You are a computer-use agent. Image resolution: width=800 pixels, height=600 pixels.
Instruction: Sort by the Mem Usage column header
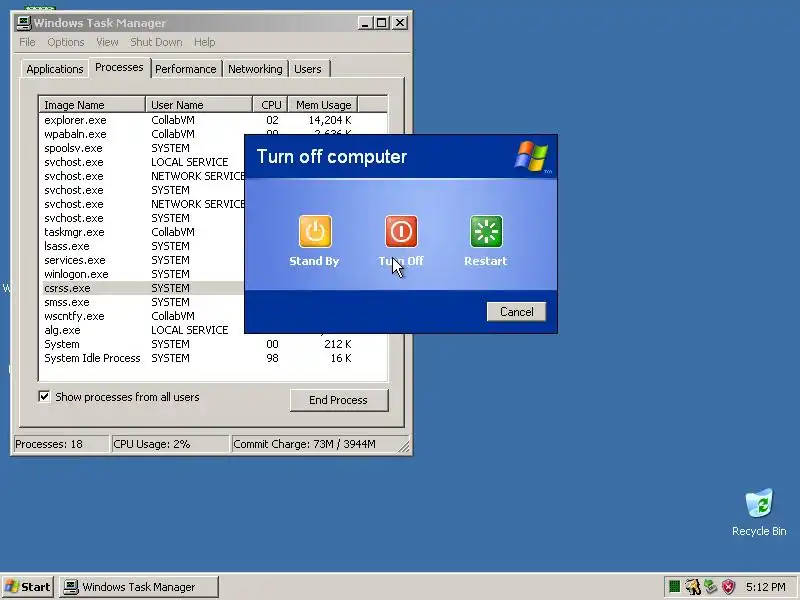point(323,105)
